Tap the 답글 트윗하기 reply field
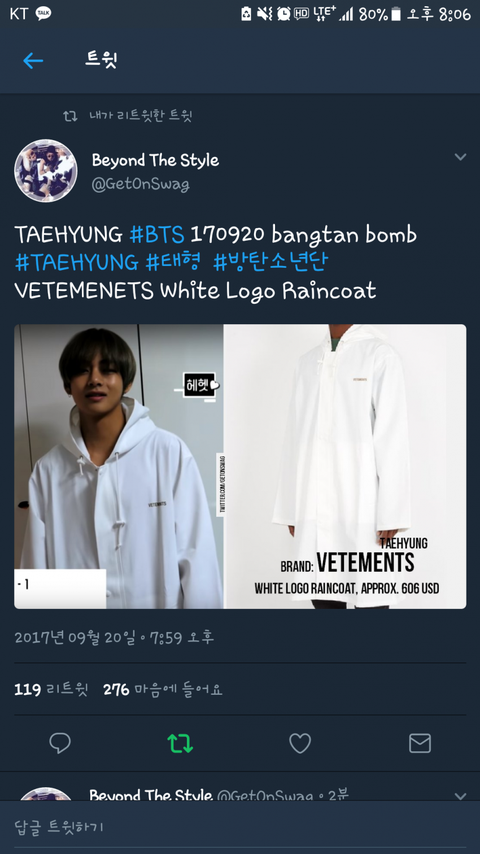Screen dimensions: 480x854 point(240,827)
